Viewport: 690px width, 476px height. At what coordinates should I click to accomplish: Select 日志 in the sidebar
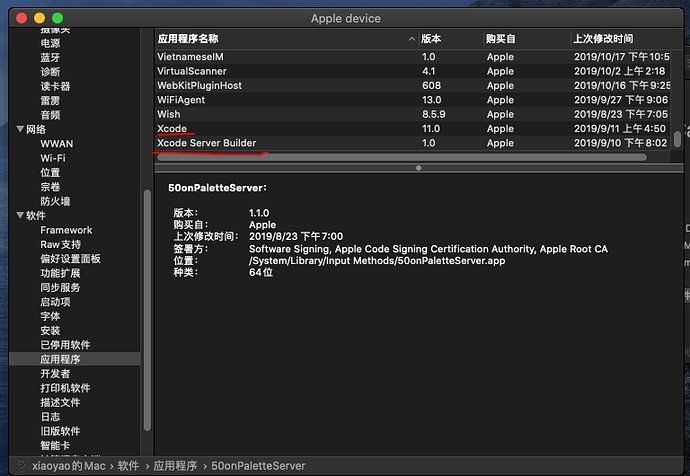[50, 417]
